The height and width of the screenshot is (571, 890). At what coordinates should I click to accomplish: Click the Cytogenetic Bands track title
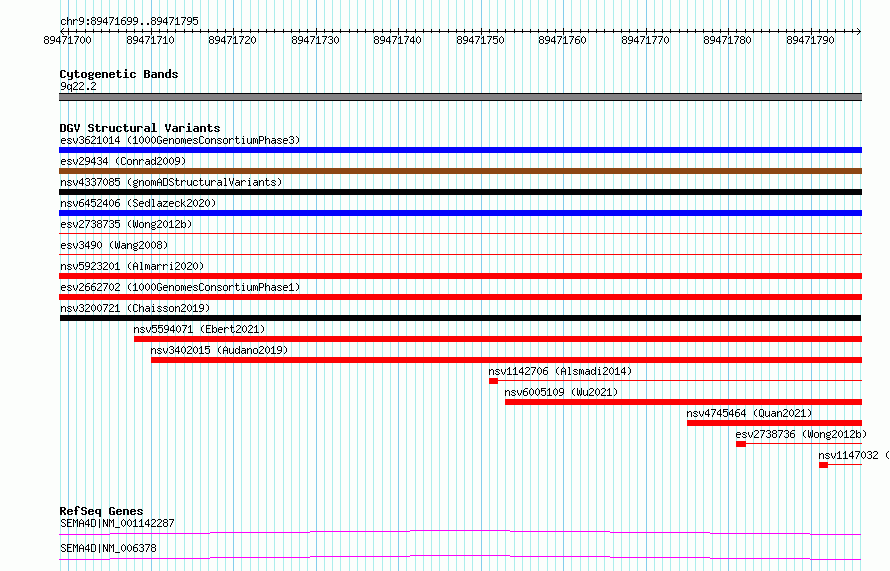(x=119, y=74)
